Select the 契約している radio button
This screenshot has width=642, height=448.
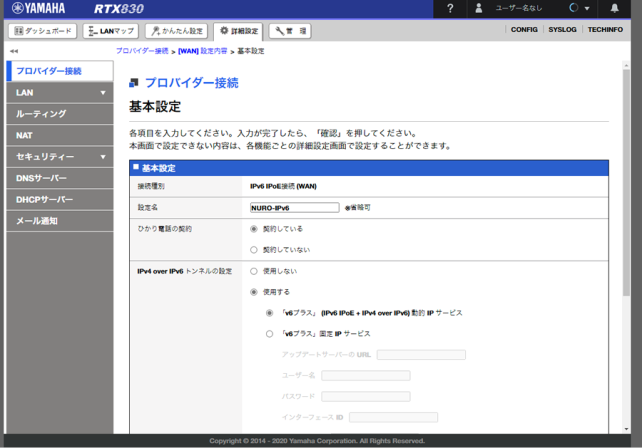pyautogui.click(x=254, y=229)
